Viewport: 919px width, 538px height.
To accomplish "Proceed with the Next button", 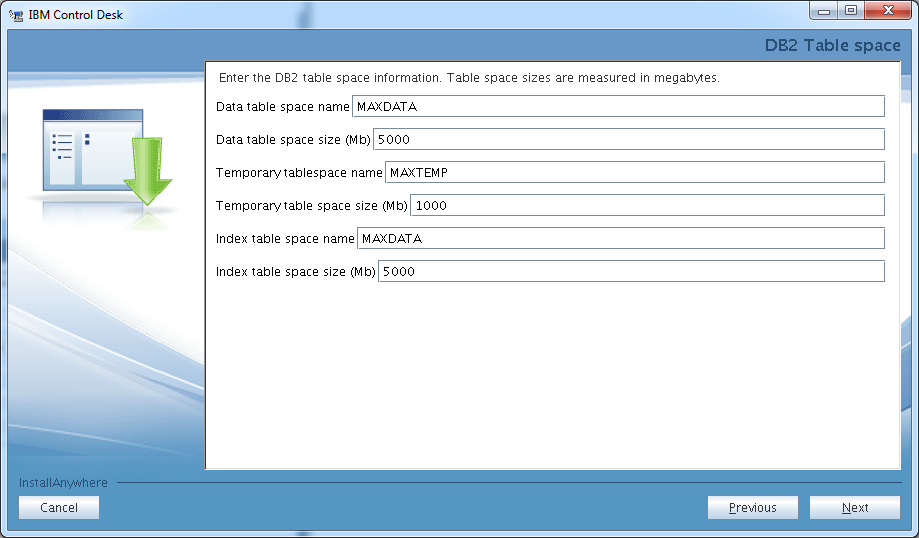I will (x=855, y=508).
